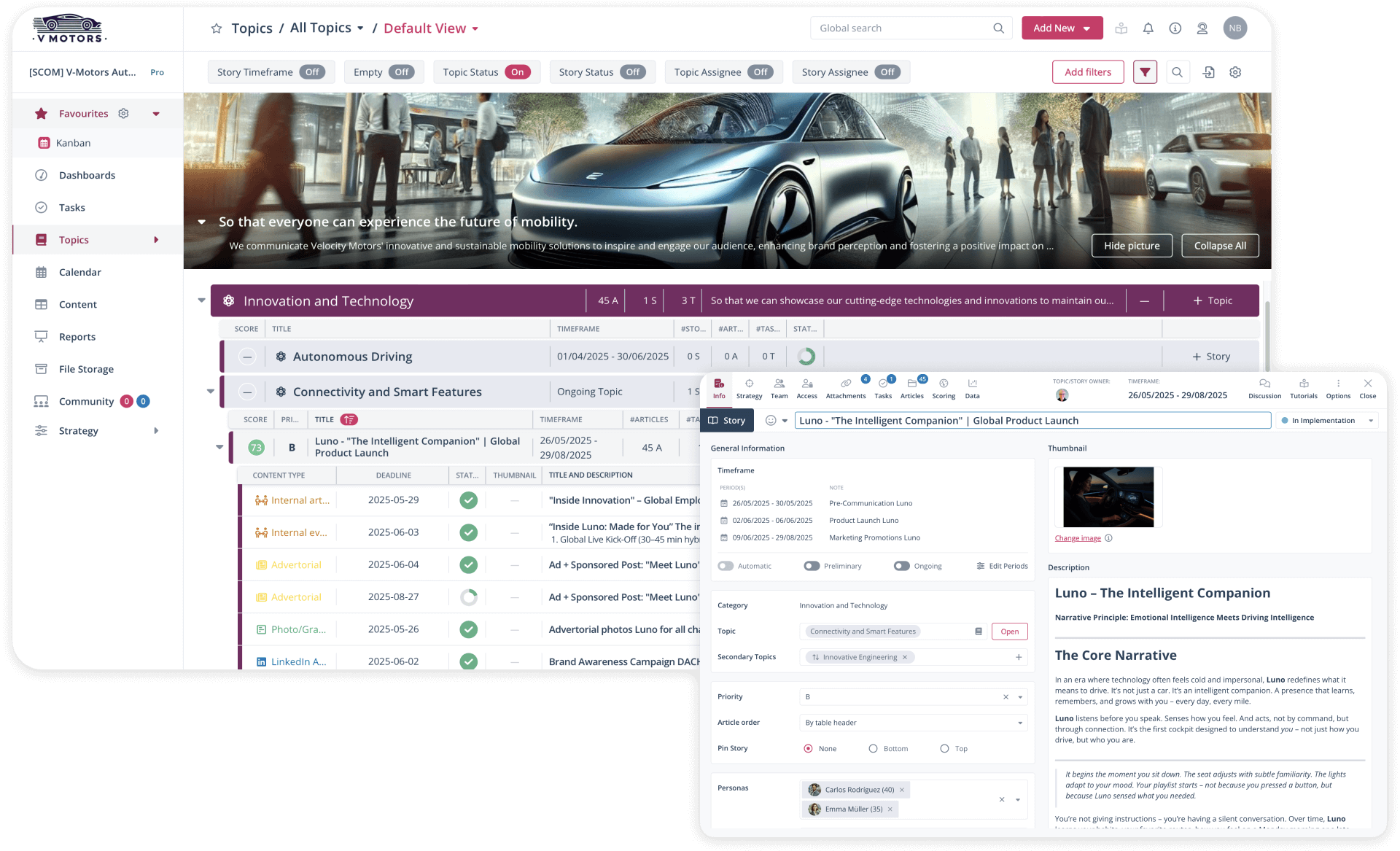This screenshot has width=1400, height=851.
Task: Open the Article order dropdown
Action: (1019, 723)
